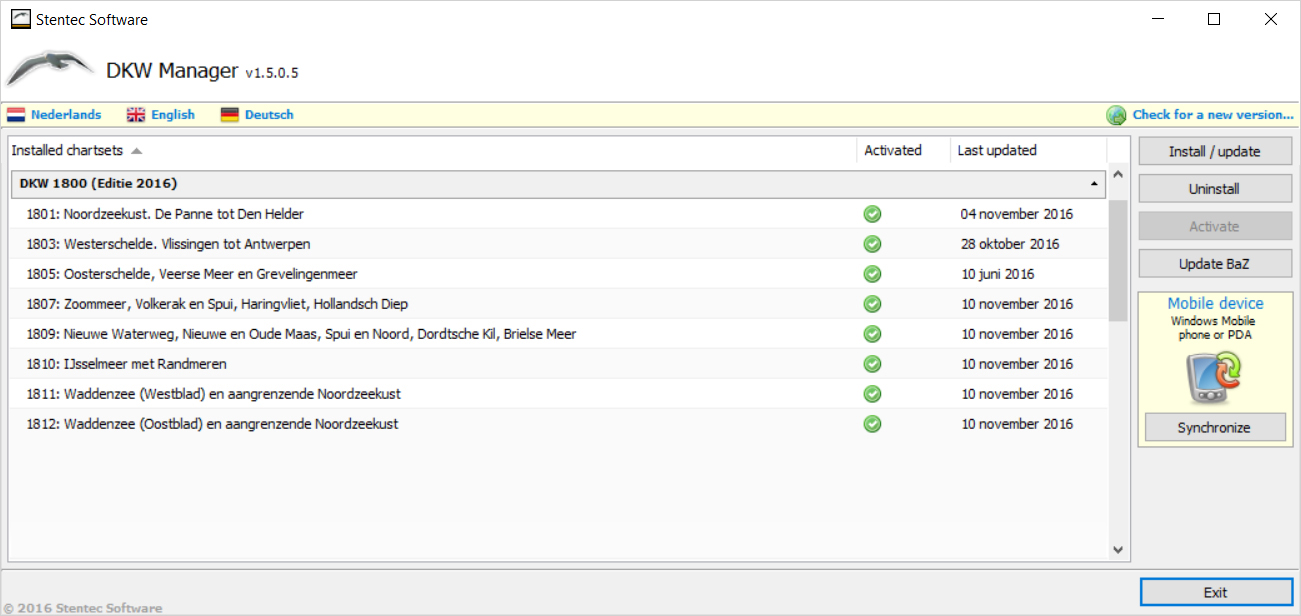The height and width of the screenshot is (616, 1301).
Task: Click activated checkmark for chart 1809
Action: coord(873,334)
